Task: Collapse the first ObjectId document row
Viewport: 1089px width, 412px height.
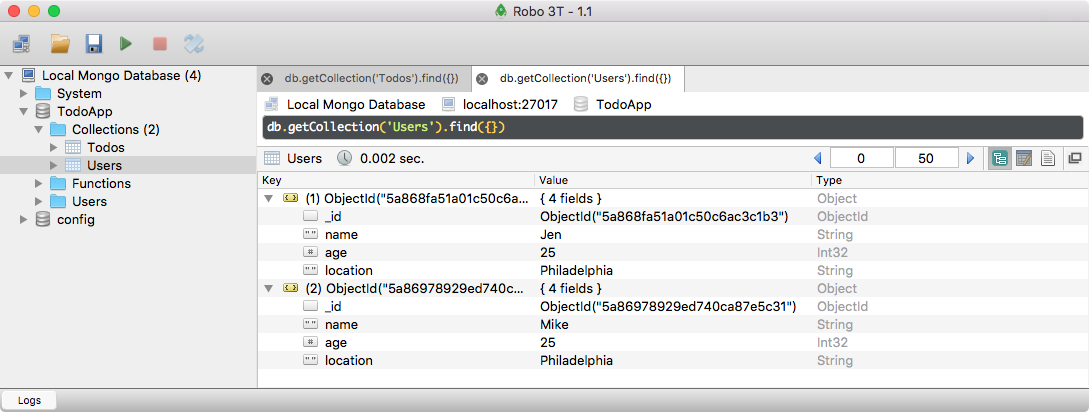Action: pyautogui.click(x=268, y=199)
